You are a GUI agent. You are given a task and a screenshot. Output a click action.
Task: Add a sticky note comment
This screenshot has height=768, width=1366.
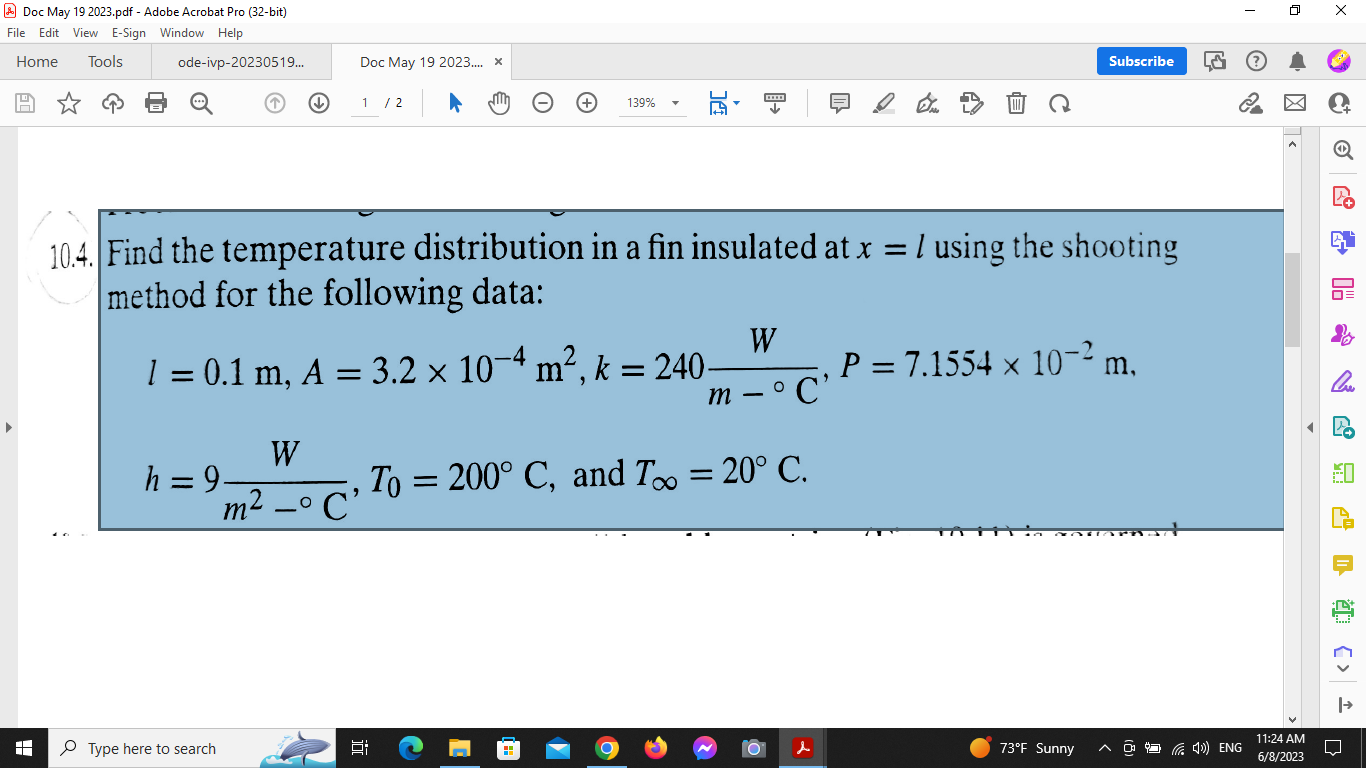click(x=839, y=102)
